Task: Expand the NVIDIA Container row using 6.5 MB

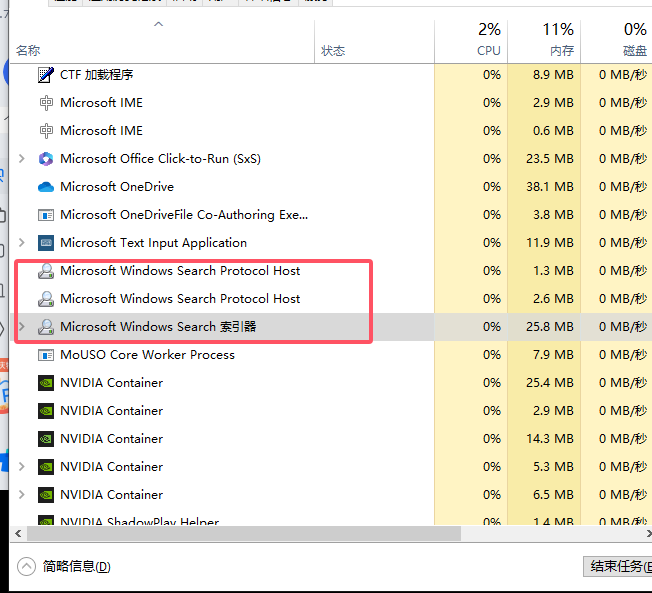Action: (22, 494)
